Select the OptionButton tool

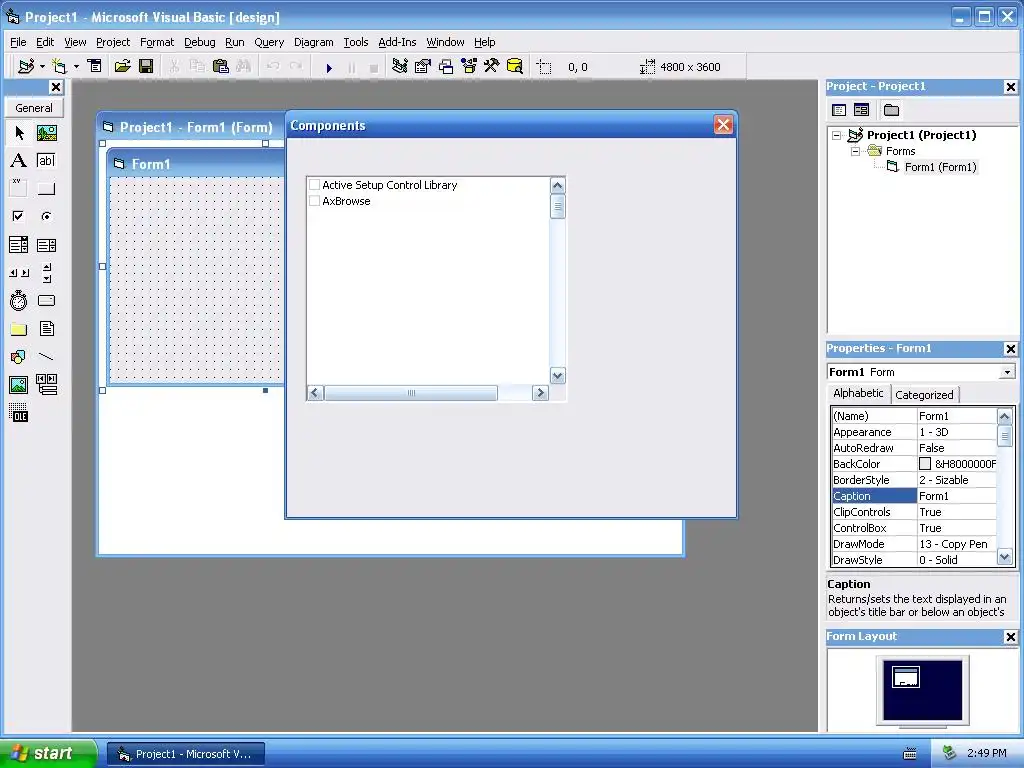pyautogui.click(x=46, y=216)
